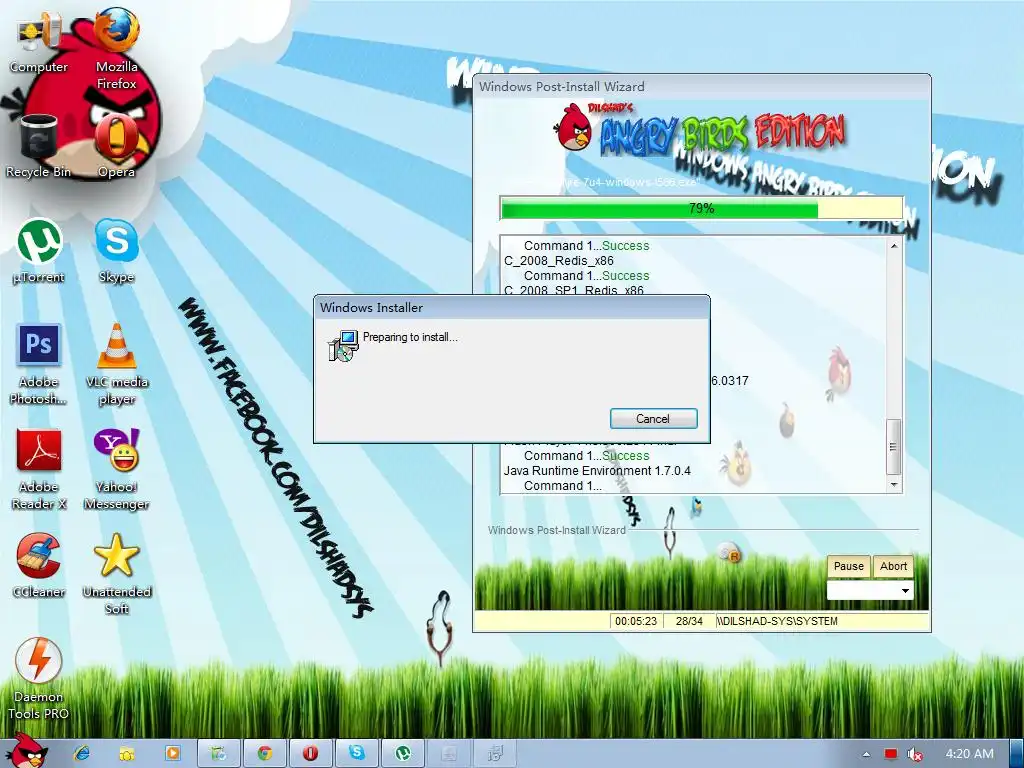Launch Mozilla Firefox from desktop

point(116,48)
